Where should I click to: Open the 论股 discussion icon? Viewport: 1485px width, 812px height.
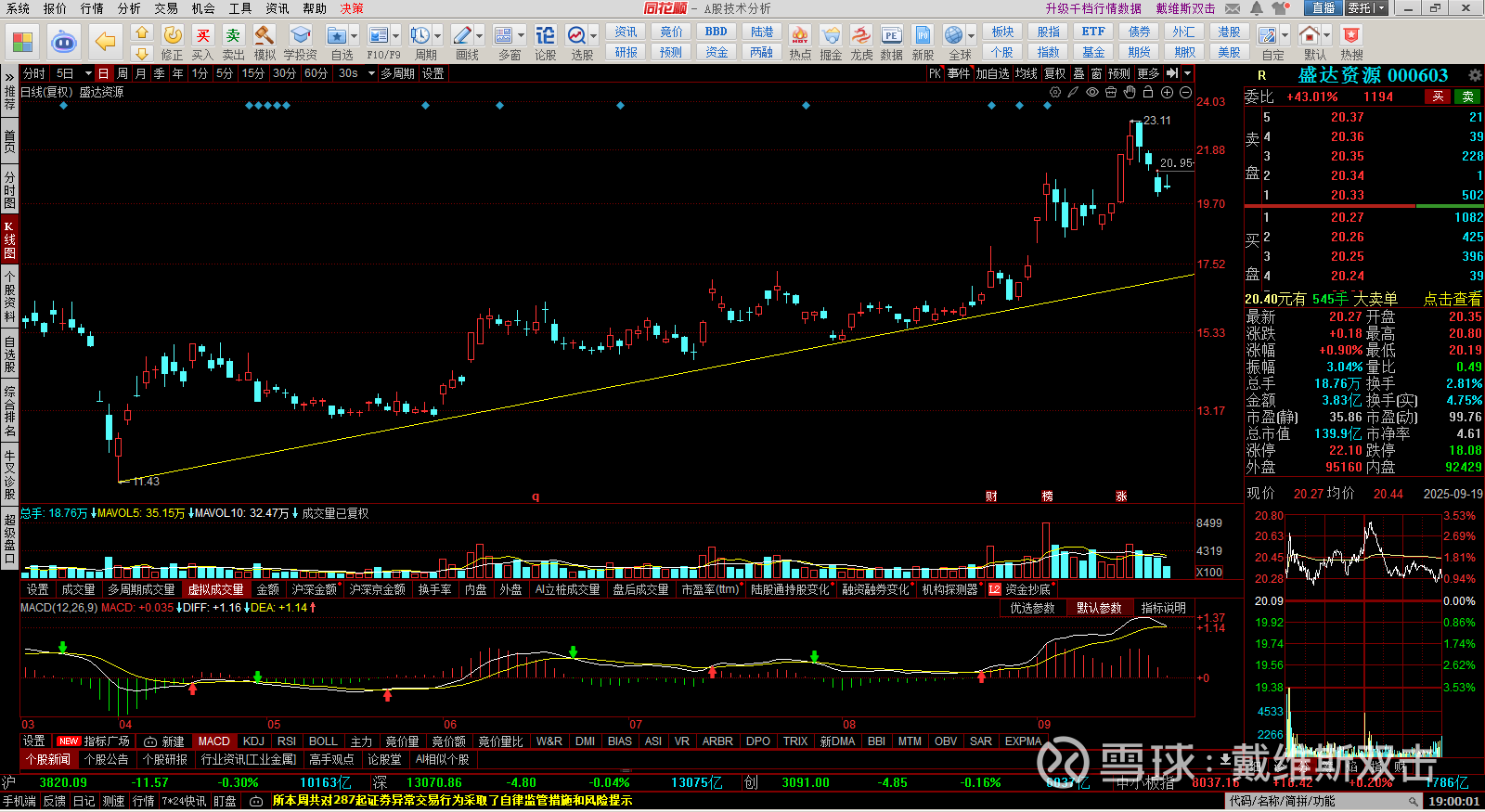(x=545, y=35)
